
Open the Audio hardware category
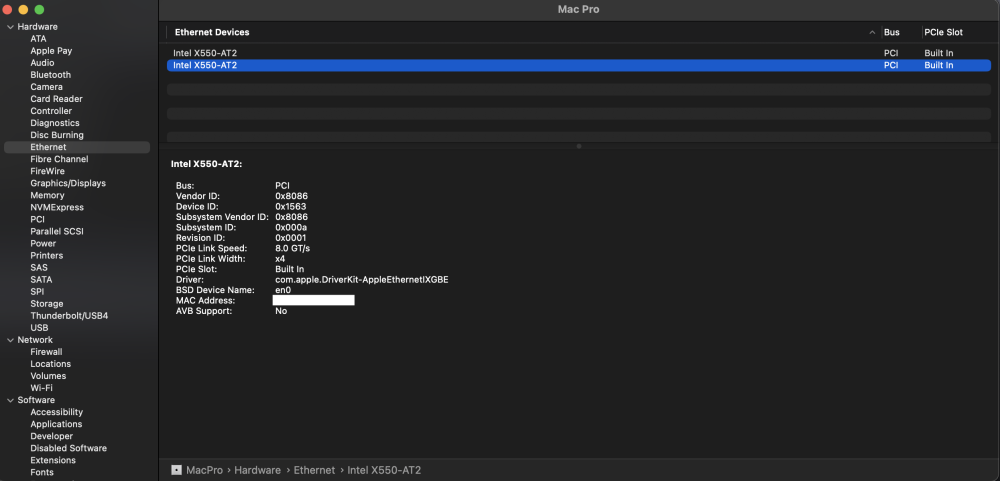[x=42, y=63]
